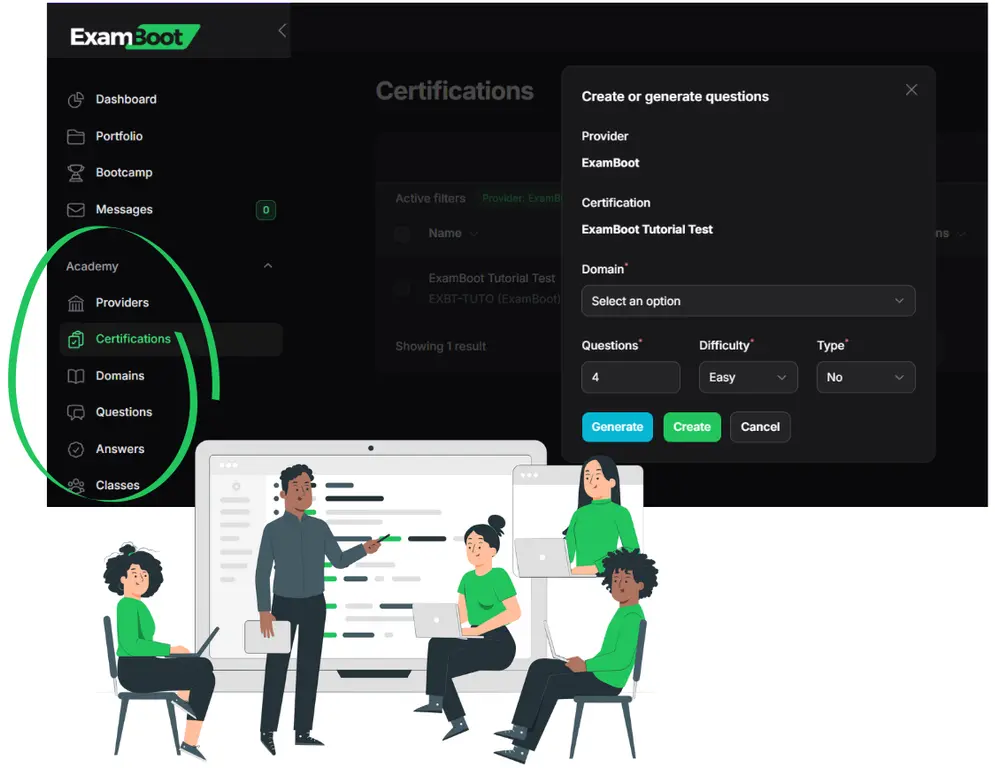Open the Type dropdown set to No
Viewport: 995px width, 768px height.
tap(865, 377)
